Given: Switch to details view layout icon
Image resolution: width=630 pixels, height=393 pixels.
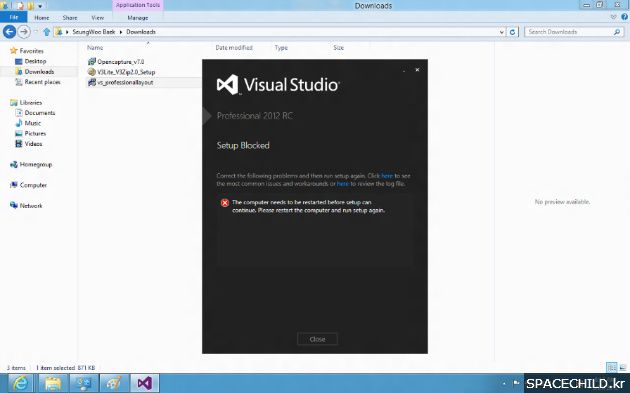Looking at the screenshot, I should pyautogui.click(x=612, y=367).
